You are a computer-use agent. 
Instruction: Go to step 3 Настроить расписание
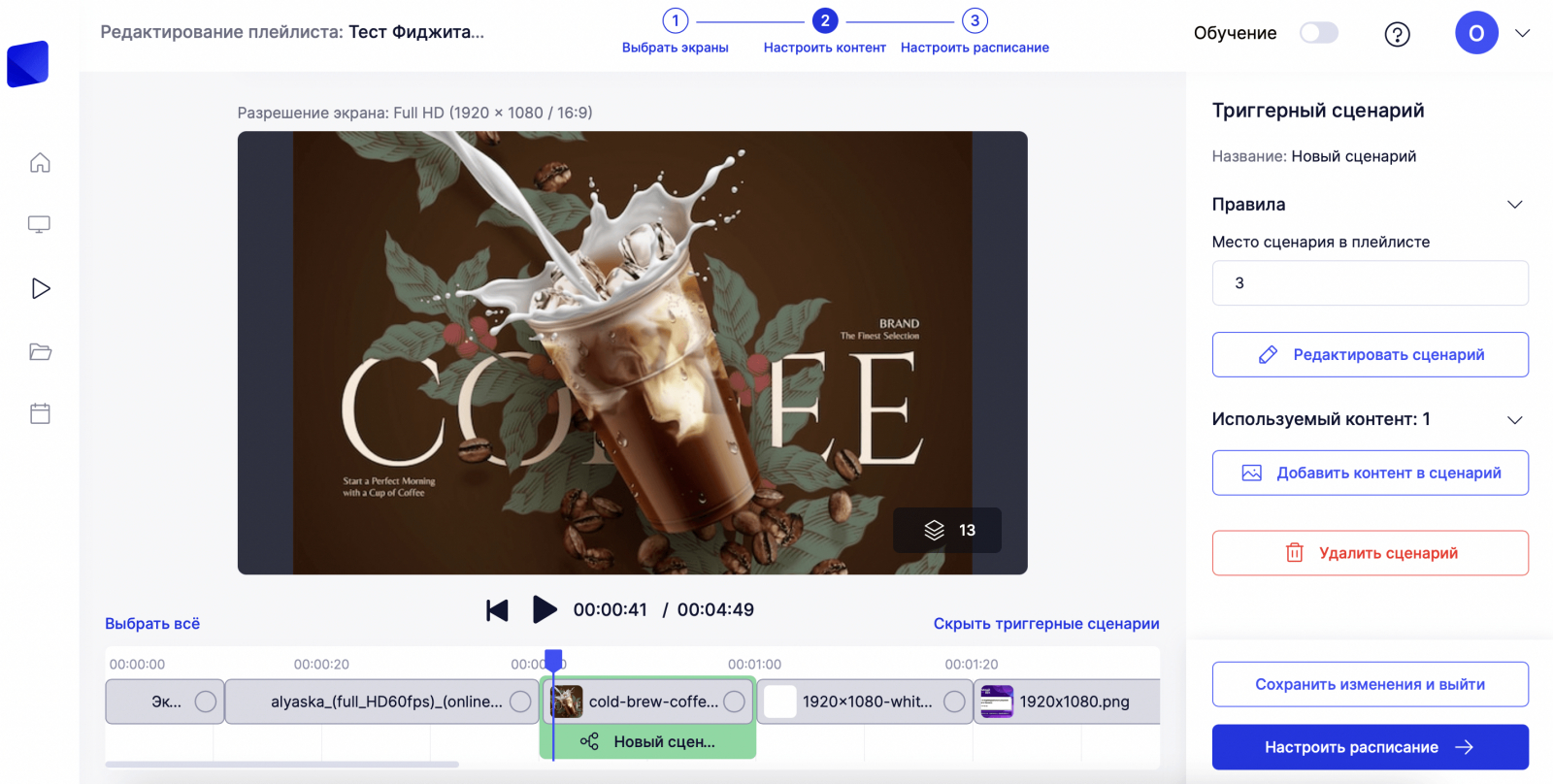pos(975,32)
